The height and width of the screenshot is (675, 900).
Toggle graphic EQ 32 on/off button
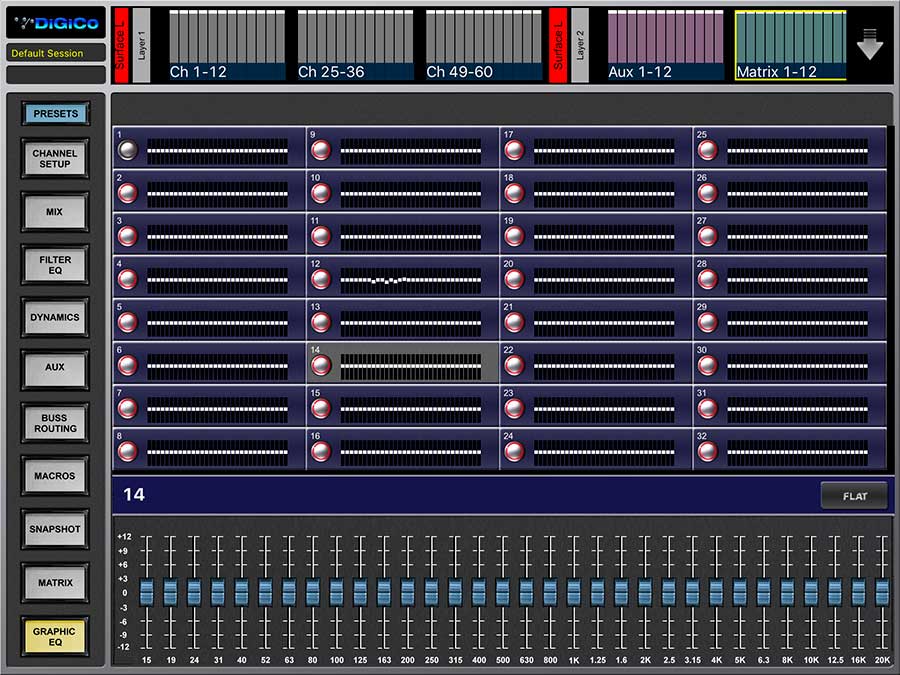(708, 452)
